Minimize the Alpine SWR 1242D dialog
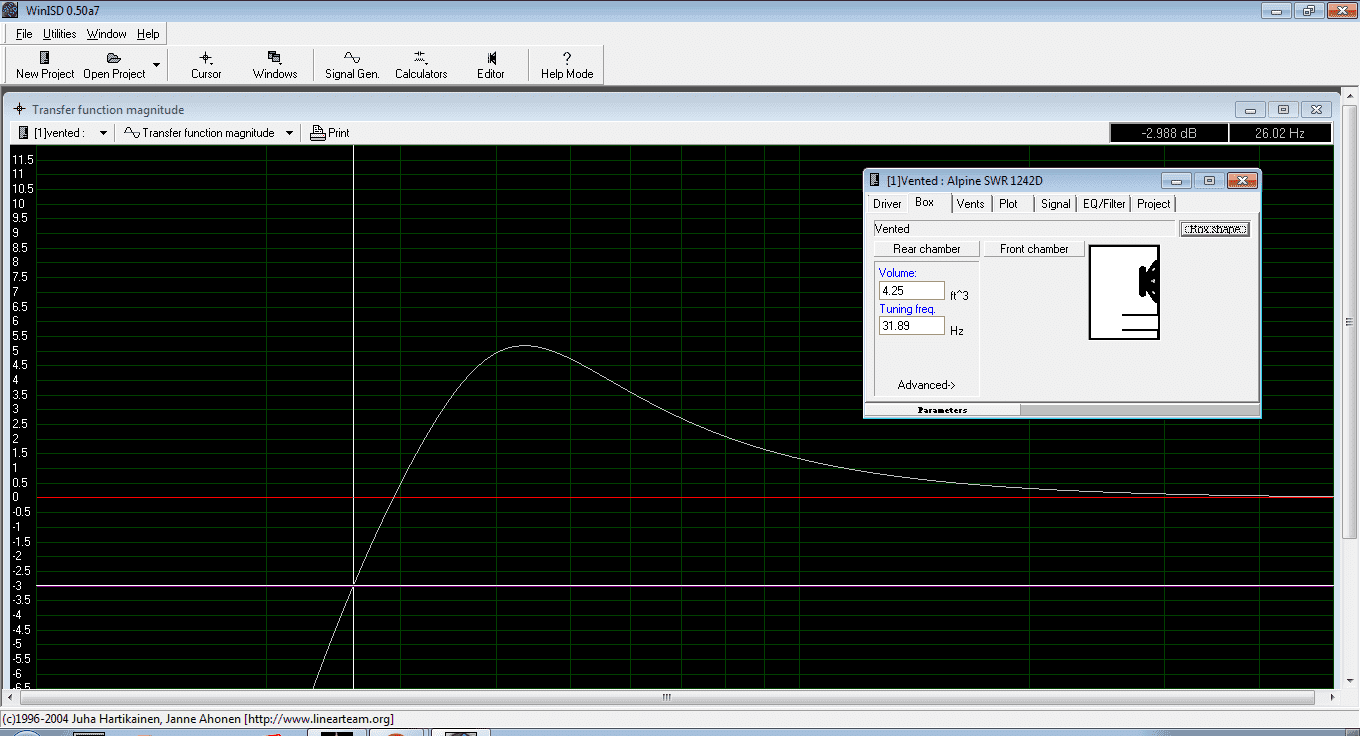The image size is (1360, 736). tap(1177, 181)
